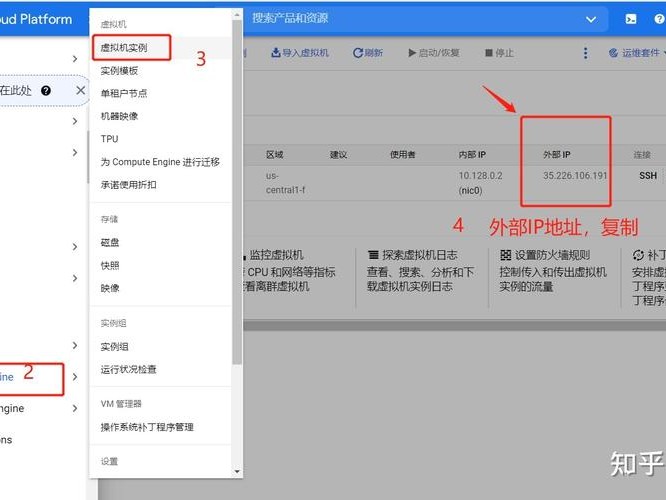The width and height of the screenshot is (666, 500).
Task: Expand sidebar chevron beside scrollbar near TPU
Action: (x=75, y=153)
